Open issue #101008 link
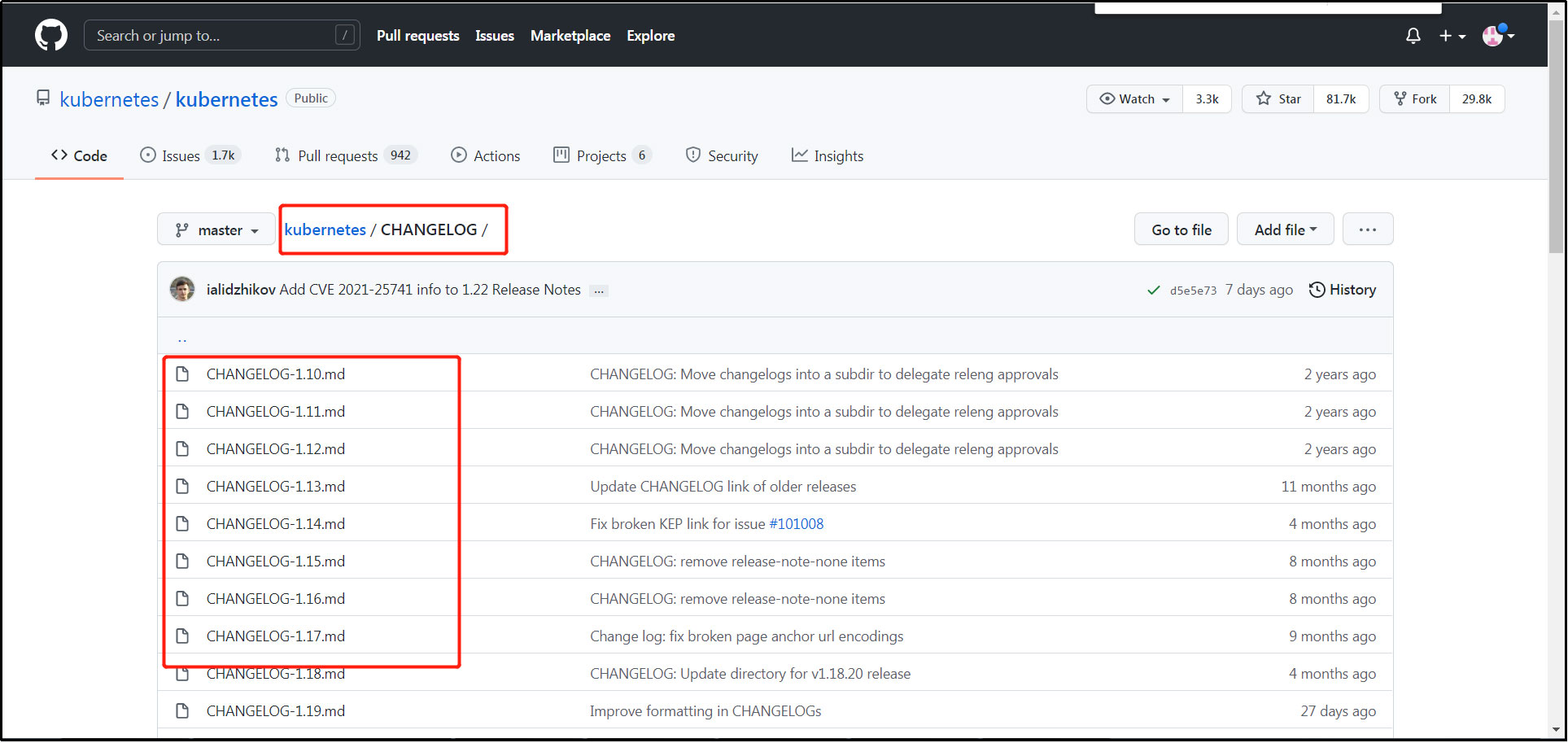Image resolution: width=1568 pixels, height=743 pixels. click(x=797, y=524)
